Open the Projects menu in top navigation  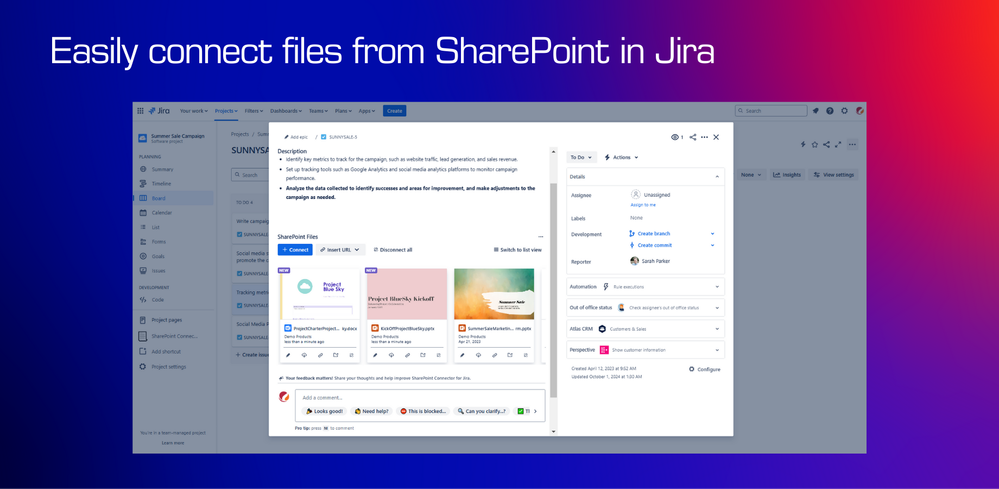(x=226, y=111)
